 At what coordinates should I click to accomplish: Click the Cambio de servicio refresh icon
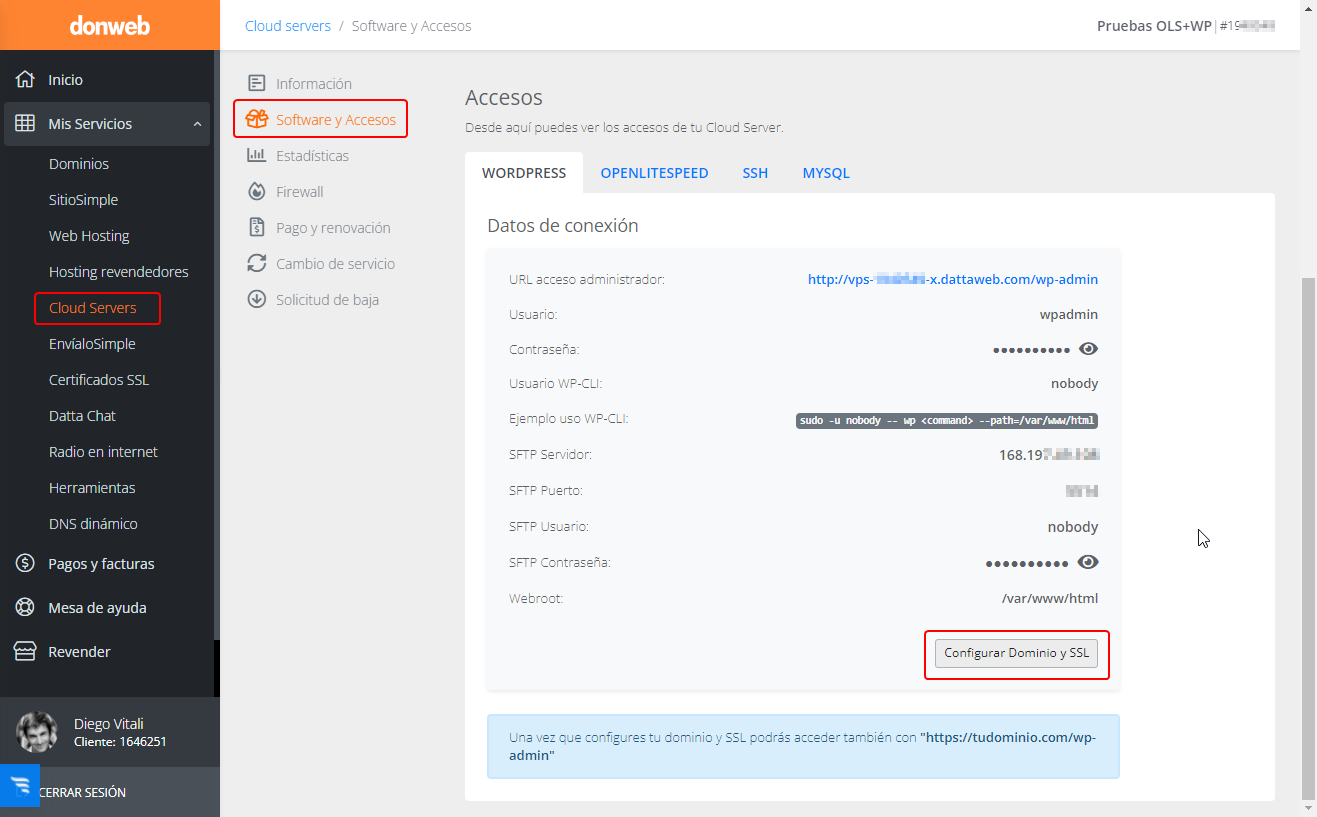coord(257,264)
